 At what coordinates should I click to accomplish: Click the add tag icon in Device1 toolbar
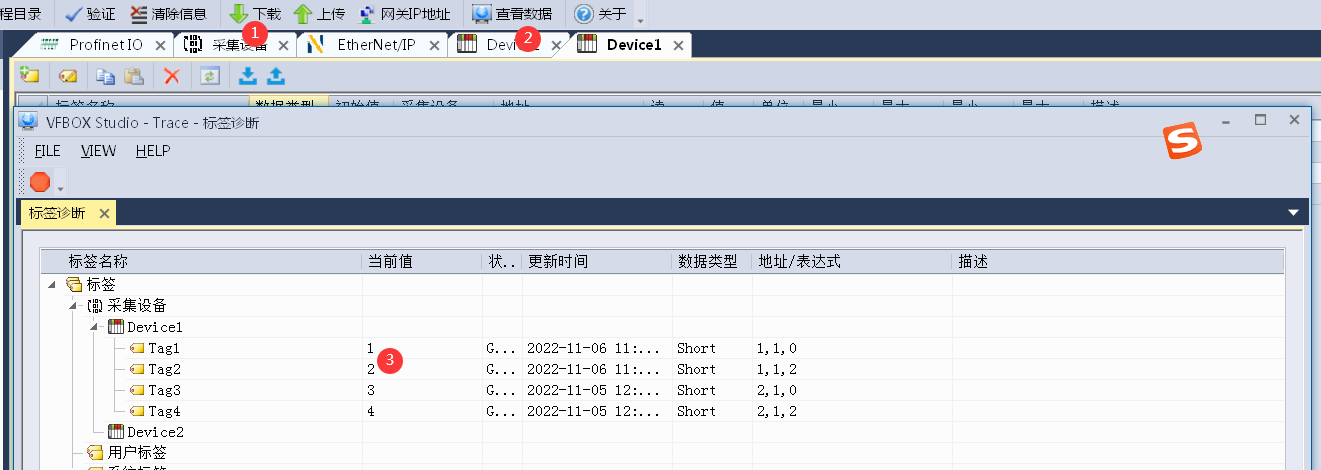(x=68, y=75)
